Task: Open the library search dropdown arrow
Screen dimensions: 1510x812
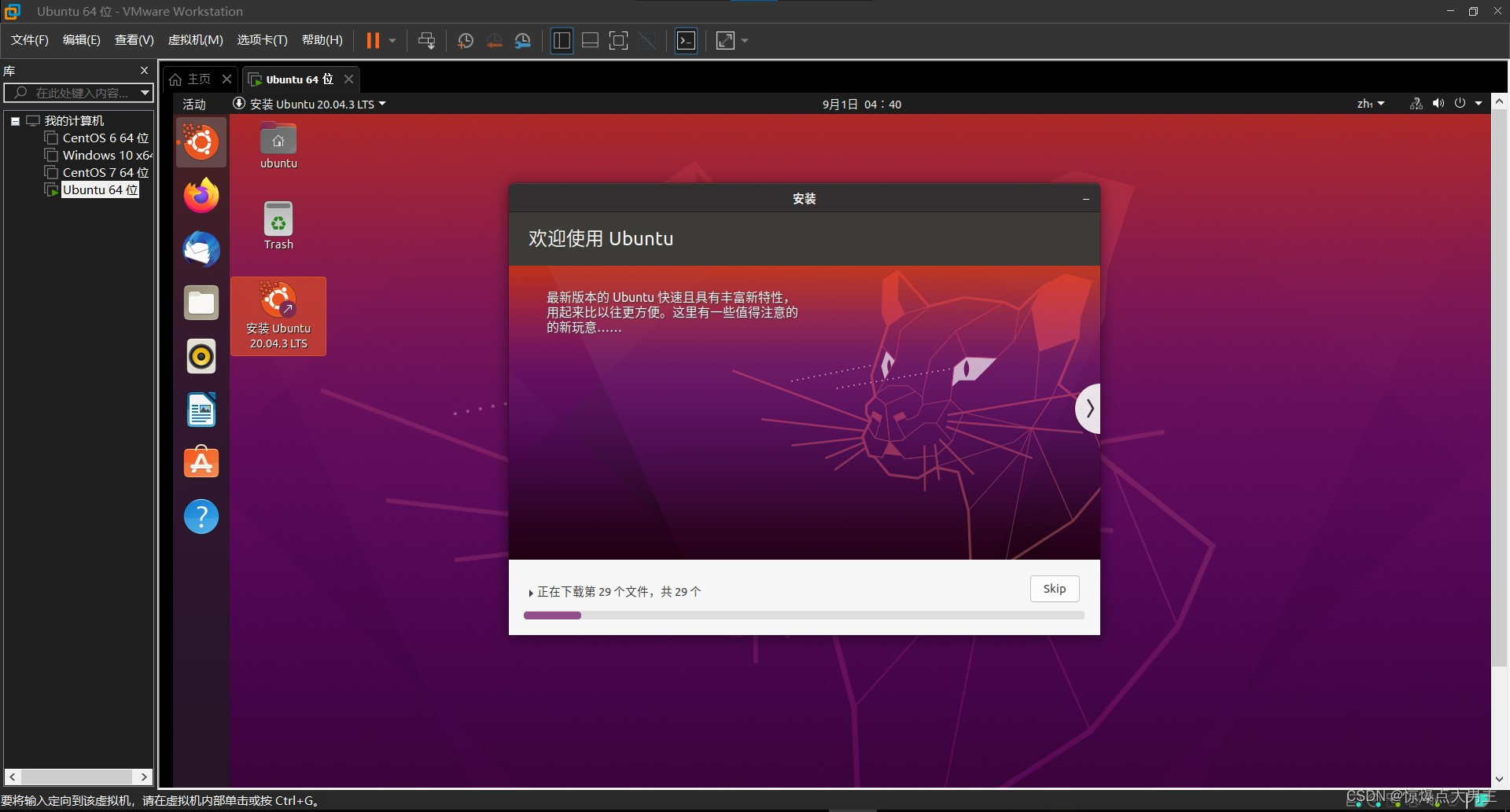Action: click(x=145, y=93)
